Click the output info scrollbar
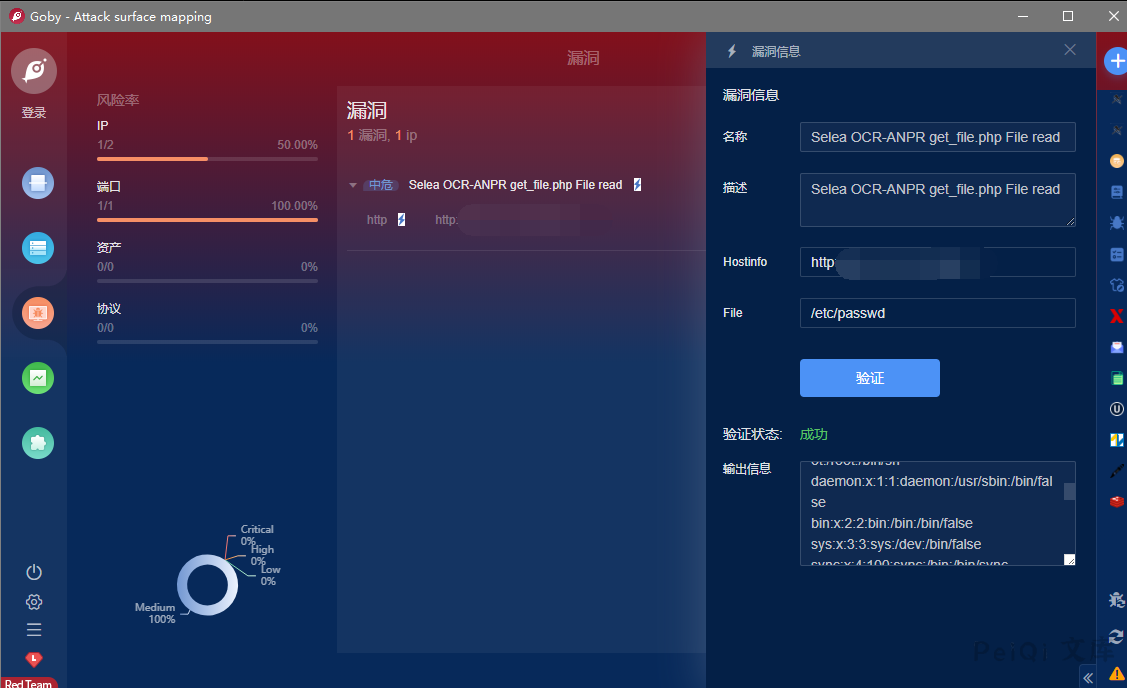 [1069, 491]
